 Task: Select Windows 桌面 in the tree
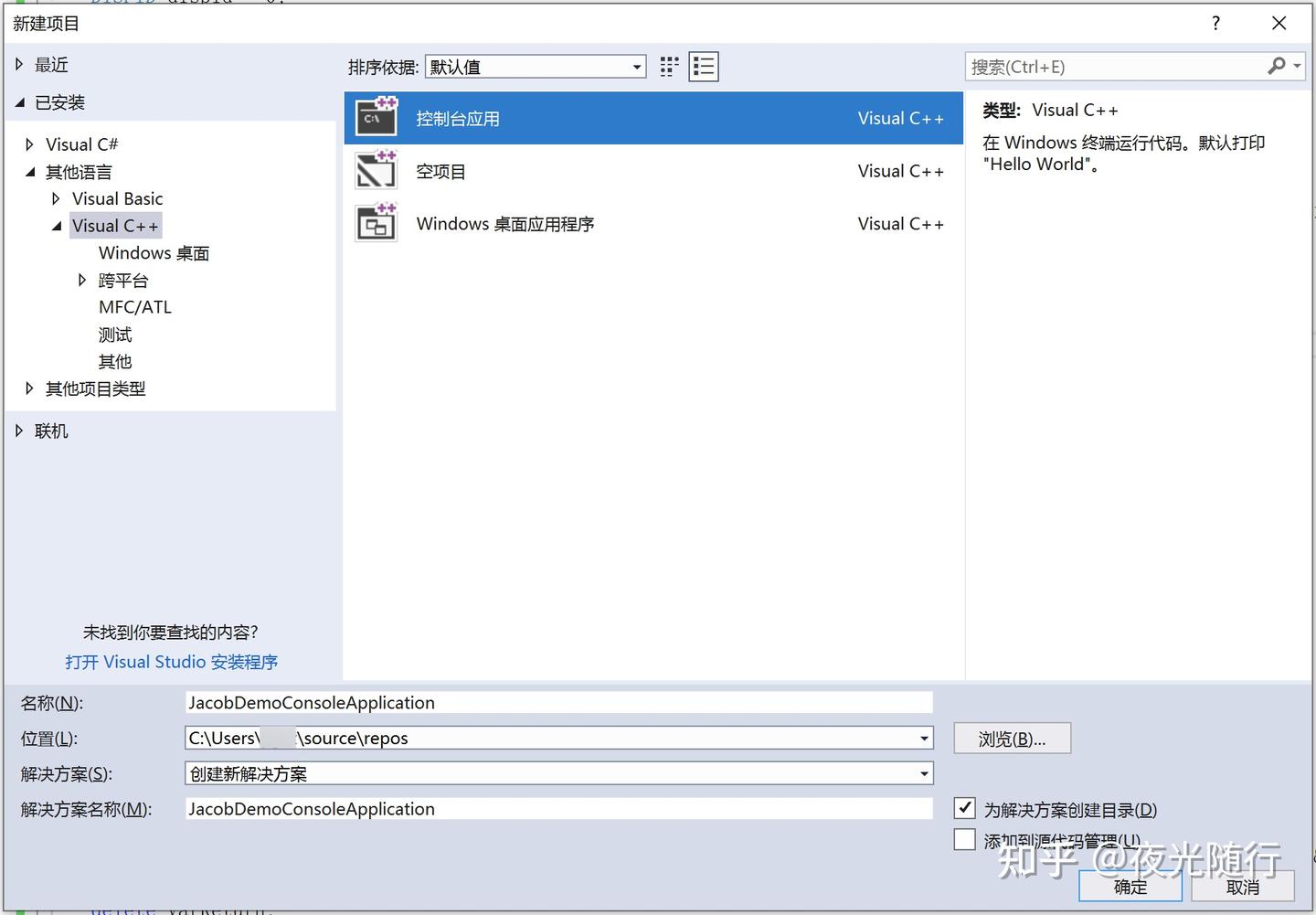point(154,253)
